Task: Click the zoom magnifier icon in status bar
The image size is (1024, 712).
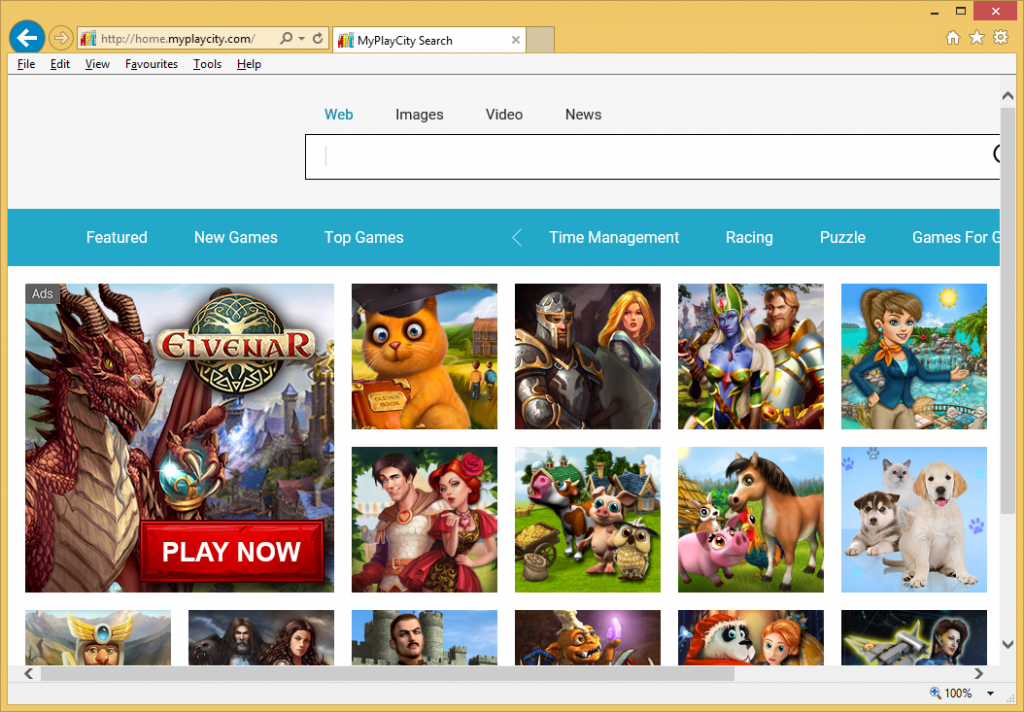Action: [935, 692]
